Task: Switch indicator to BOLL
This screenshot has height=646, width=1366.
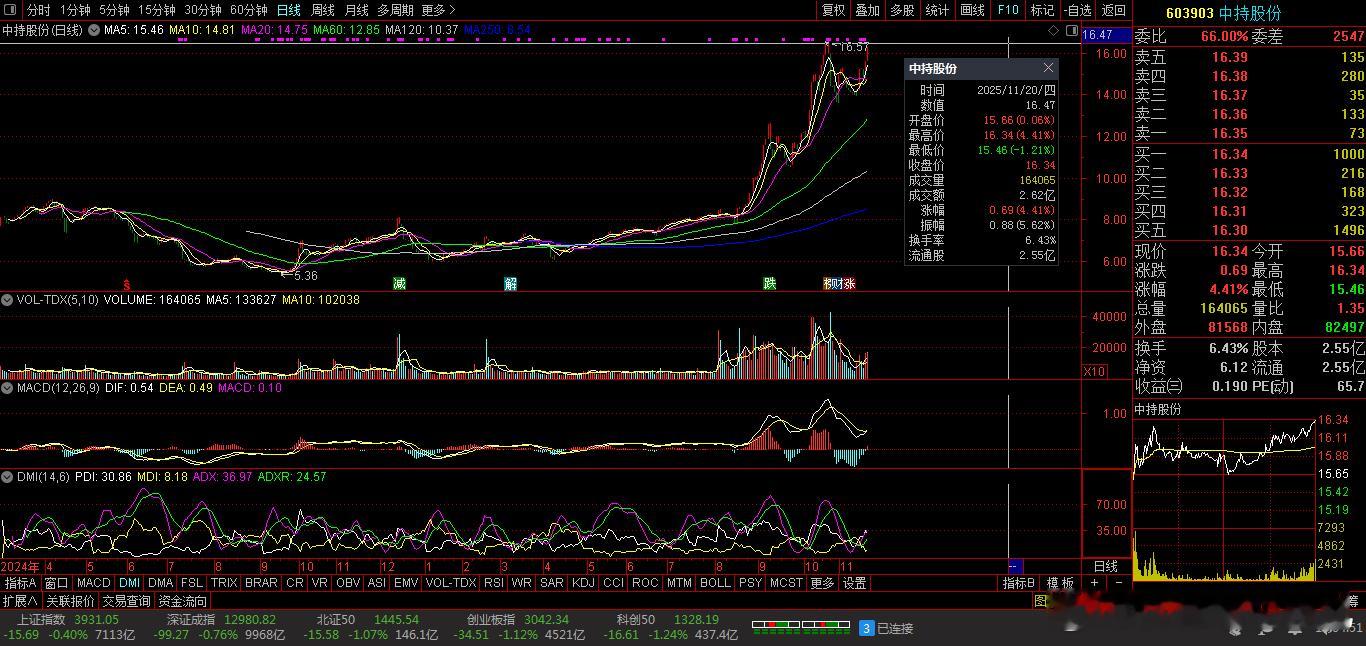Action: [x=715, y=583]
